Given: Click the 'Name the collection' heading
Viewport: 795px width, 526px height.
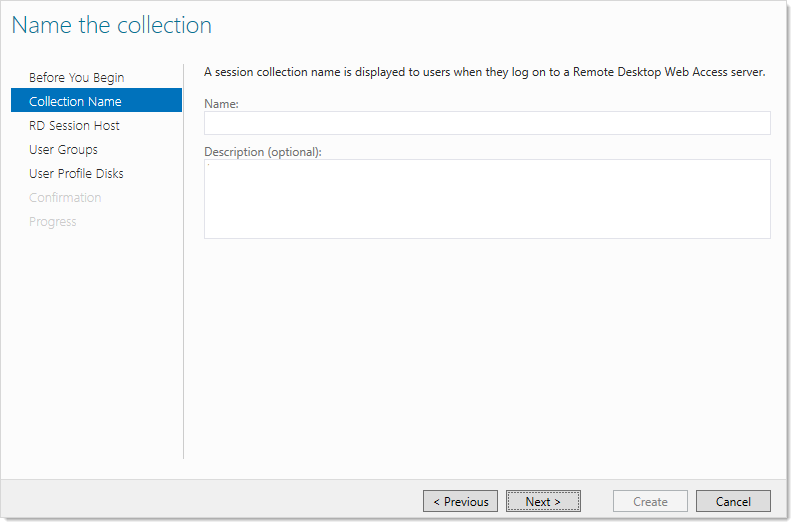Looking at the screenshot, I should coord(112,25).
